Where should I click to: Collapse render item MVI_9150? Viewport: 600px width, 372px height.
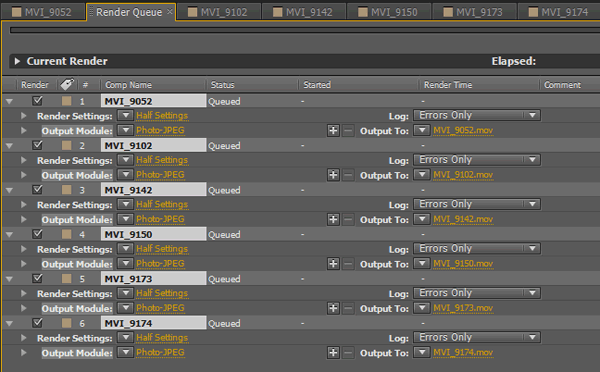[x=9, y=235]
